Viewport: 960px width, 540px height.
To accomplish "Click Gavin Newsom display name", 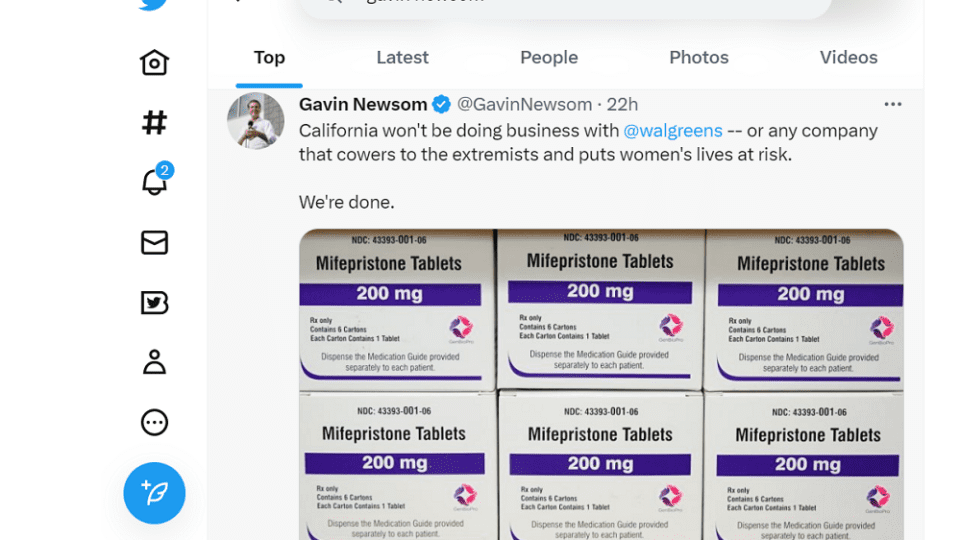I will pos(363,104).
